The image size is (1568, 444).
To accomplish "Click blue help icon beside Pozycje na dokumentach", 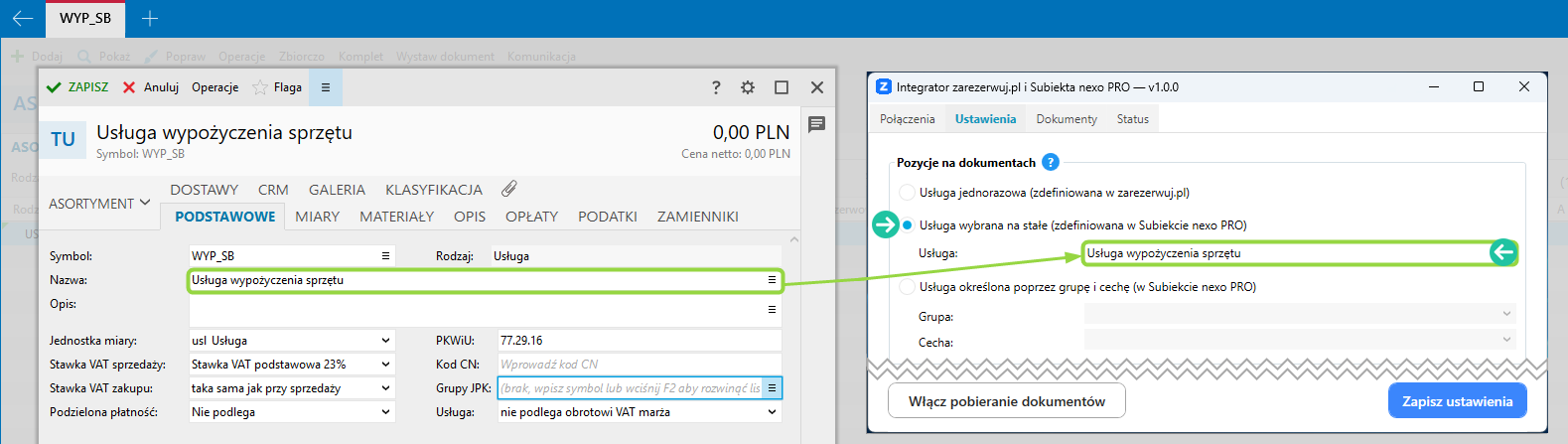I will (1051, 162).
